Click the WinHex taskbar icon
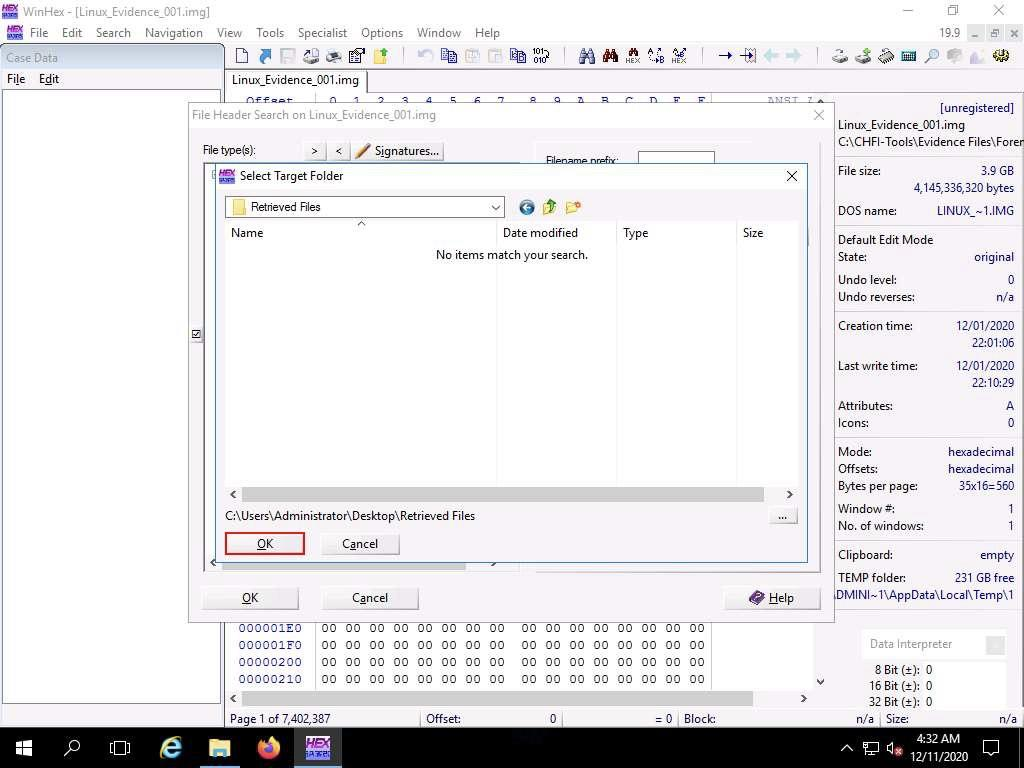 coord(317,748)
